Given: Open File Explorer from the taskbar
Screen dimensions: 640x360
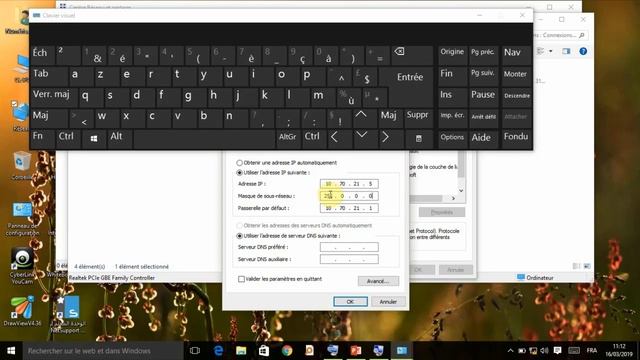Looking at the screenshot, I should pyautogui.click(x=241, y=351).
